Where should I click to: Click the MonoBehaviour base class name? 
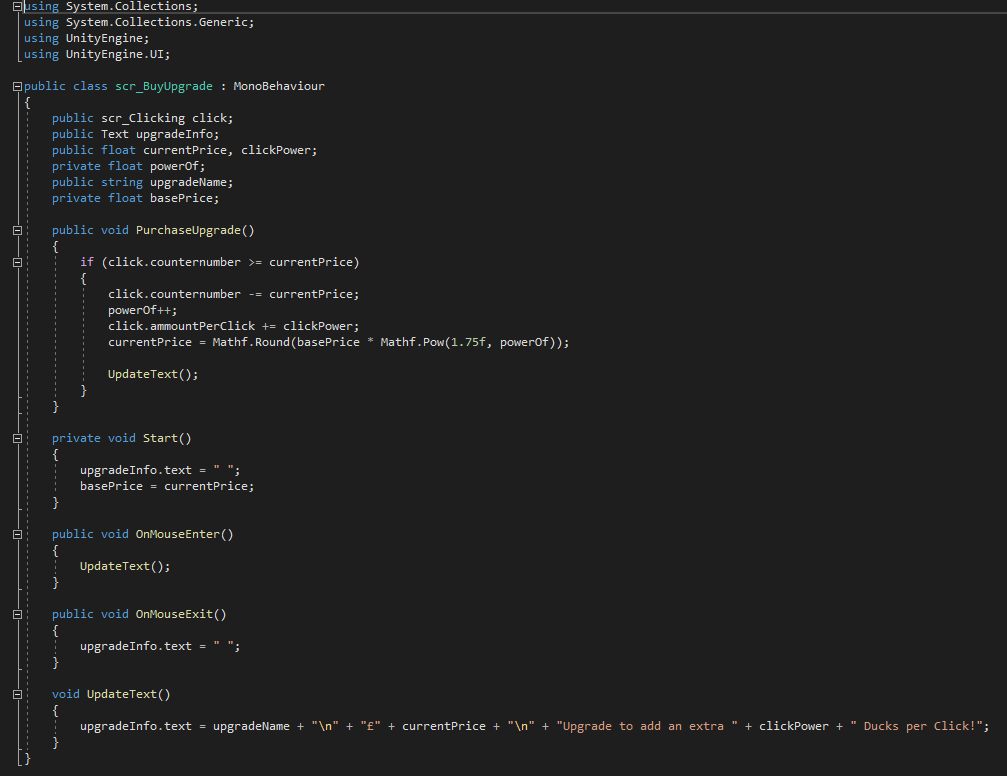pos(279,86)
